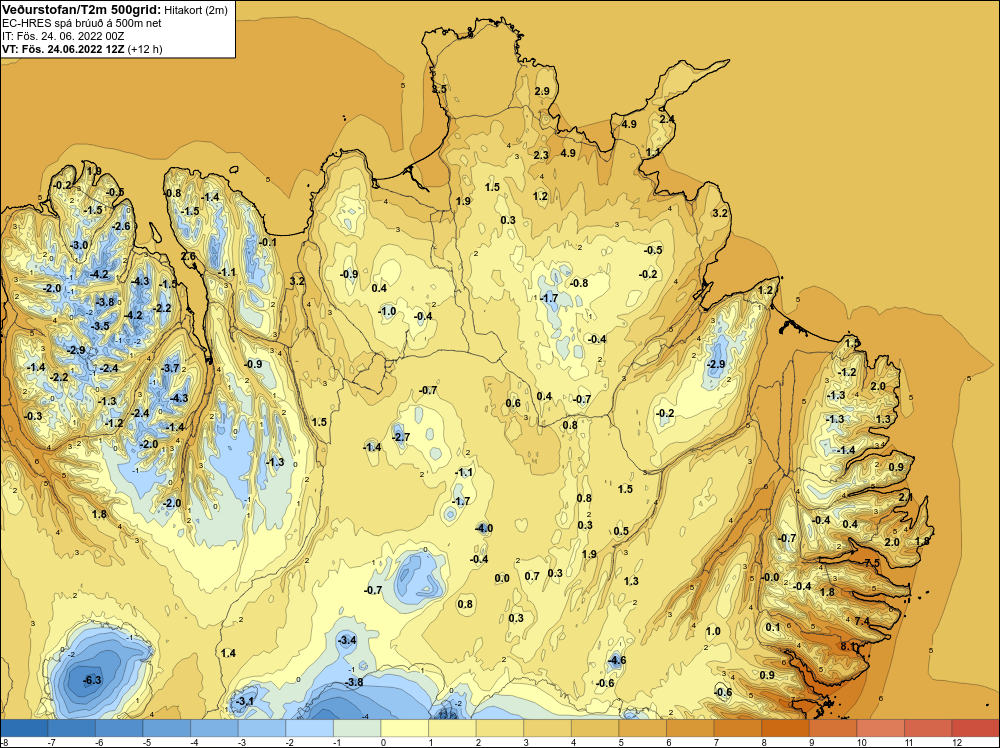Click the '7.4' temperature value
This screenshot has height=748, width=1000.
click(862, 621)
